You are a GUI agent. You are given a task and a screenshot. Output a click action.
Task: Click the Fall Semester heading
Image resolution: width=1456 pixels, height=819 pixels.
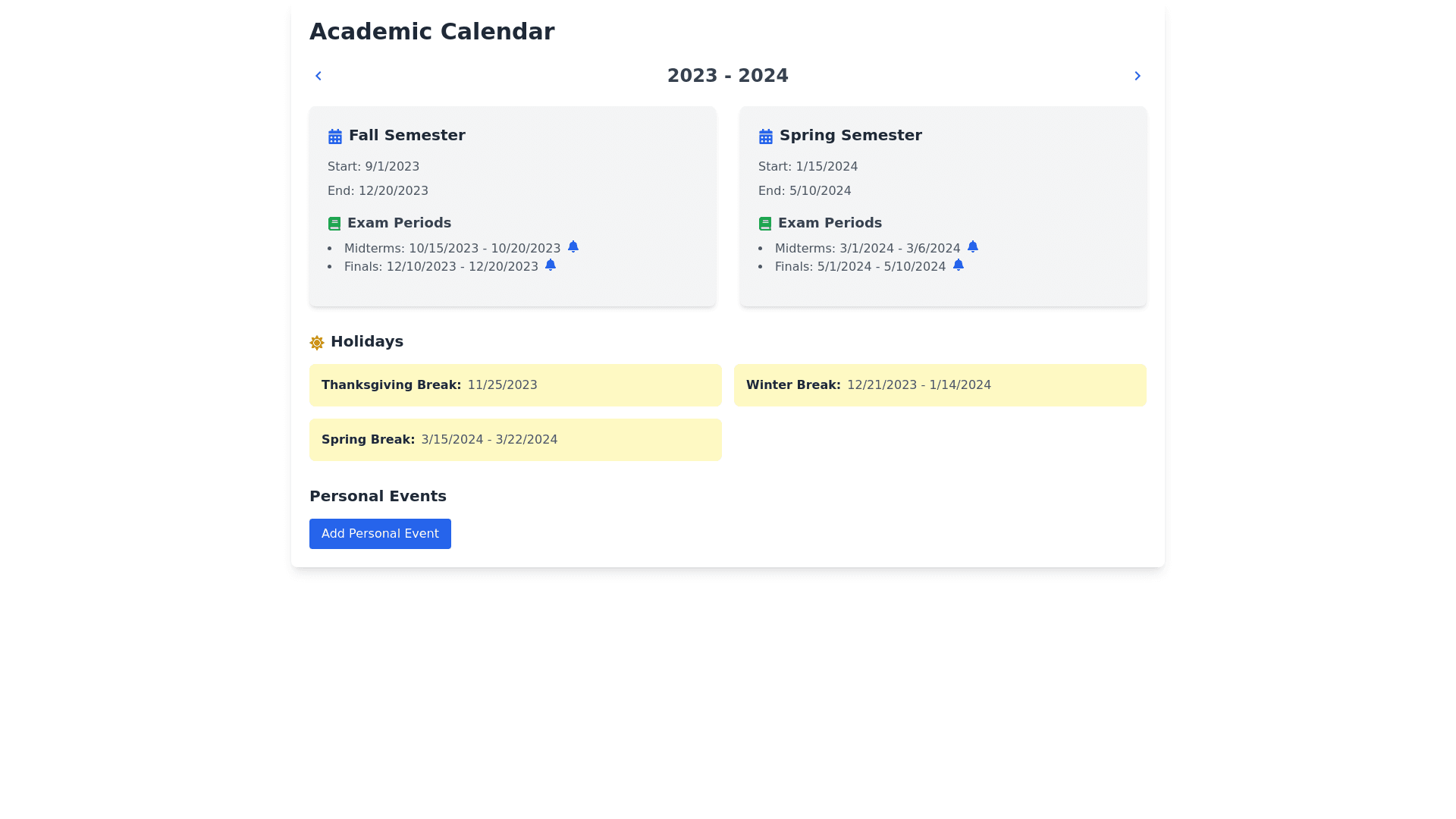click(406, 135)
